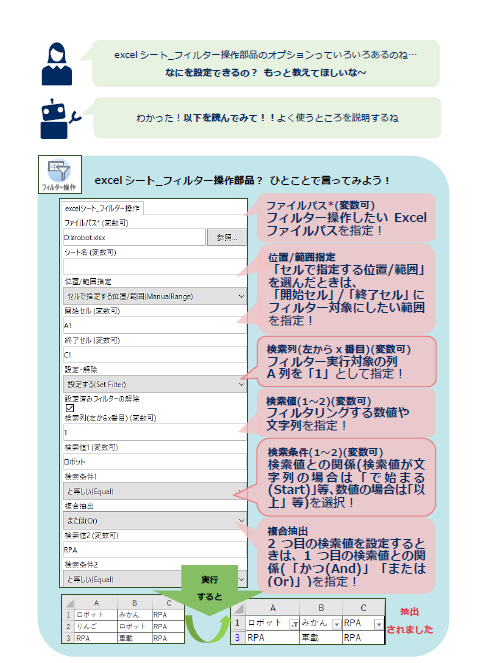The height and width of the screenshot is (663, 487).
Task: Click the 終了セル field containing C1
Action: pos(154,355)
